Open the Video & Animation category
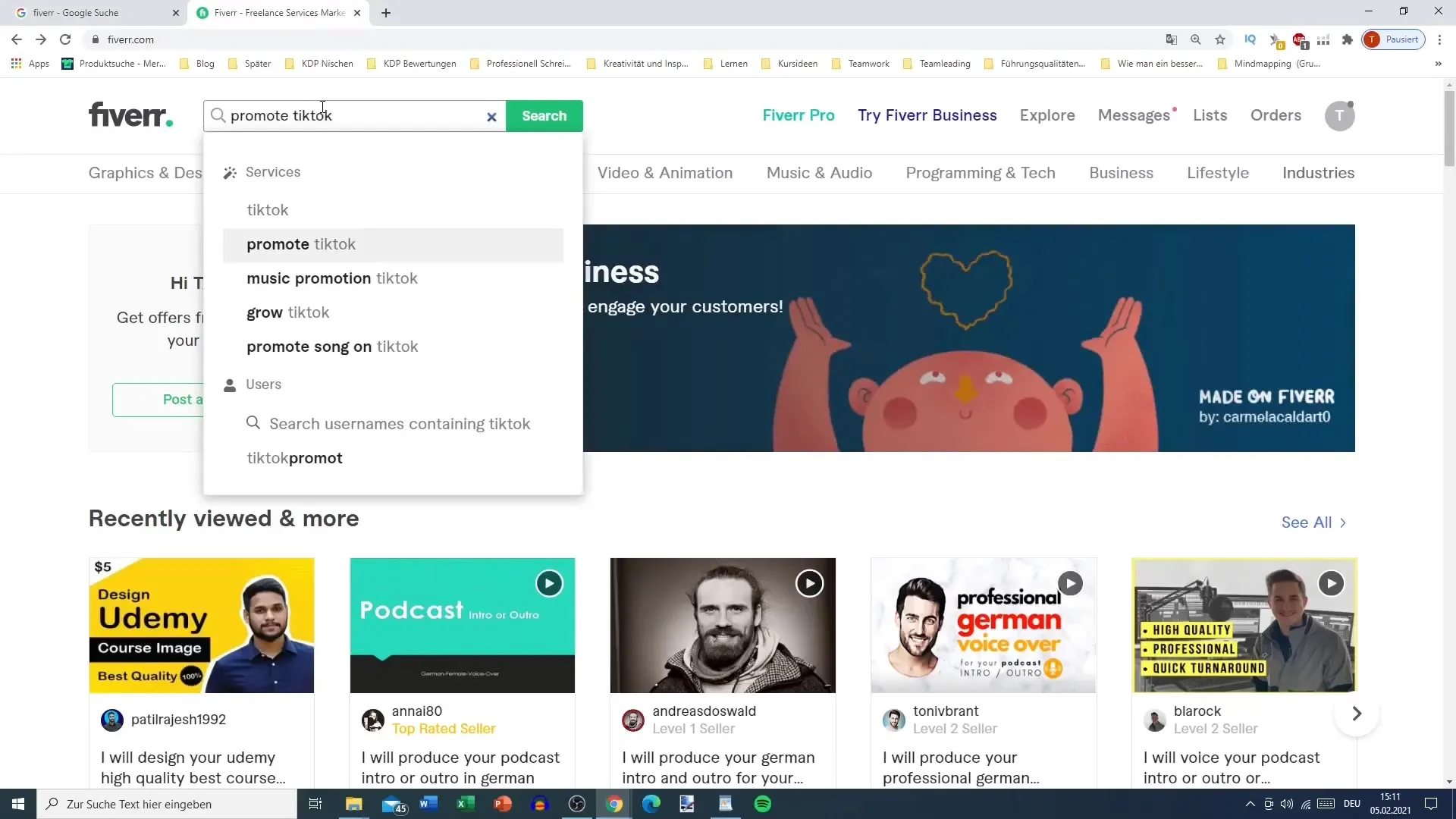1456x819 pixels. click(665, 173)
